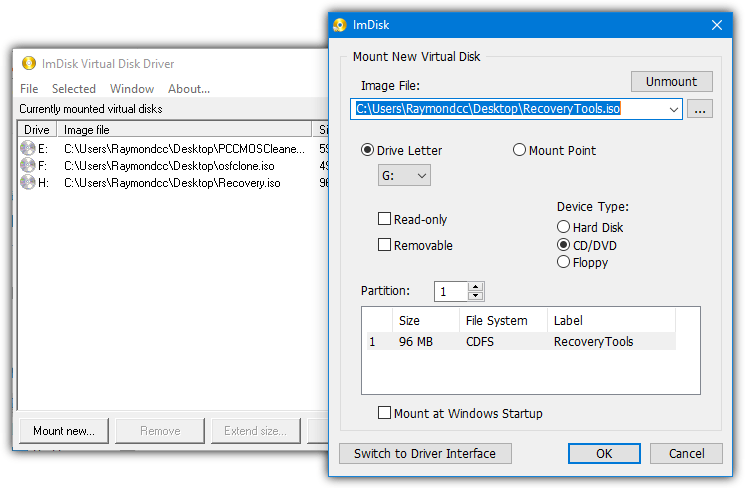Image resolution: width=745 pixels, height=488 pixels.
Task: Click Switch to Driver Interface
Action: [425, 453]
